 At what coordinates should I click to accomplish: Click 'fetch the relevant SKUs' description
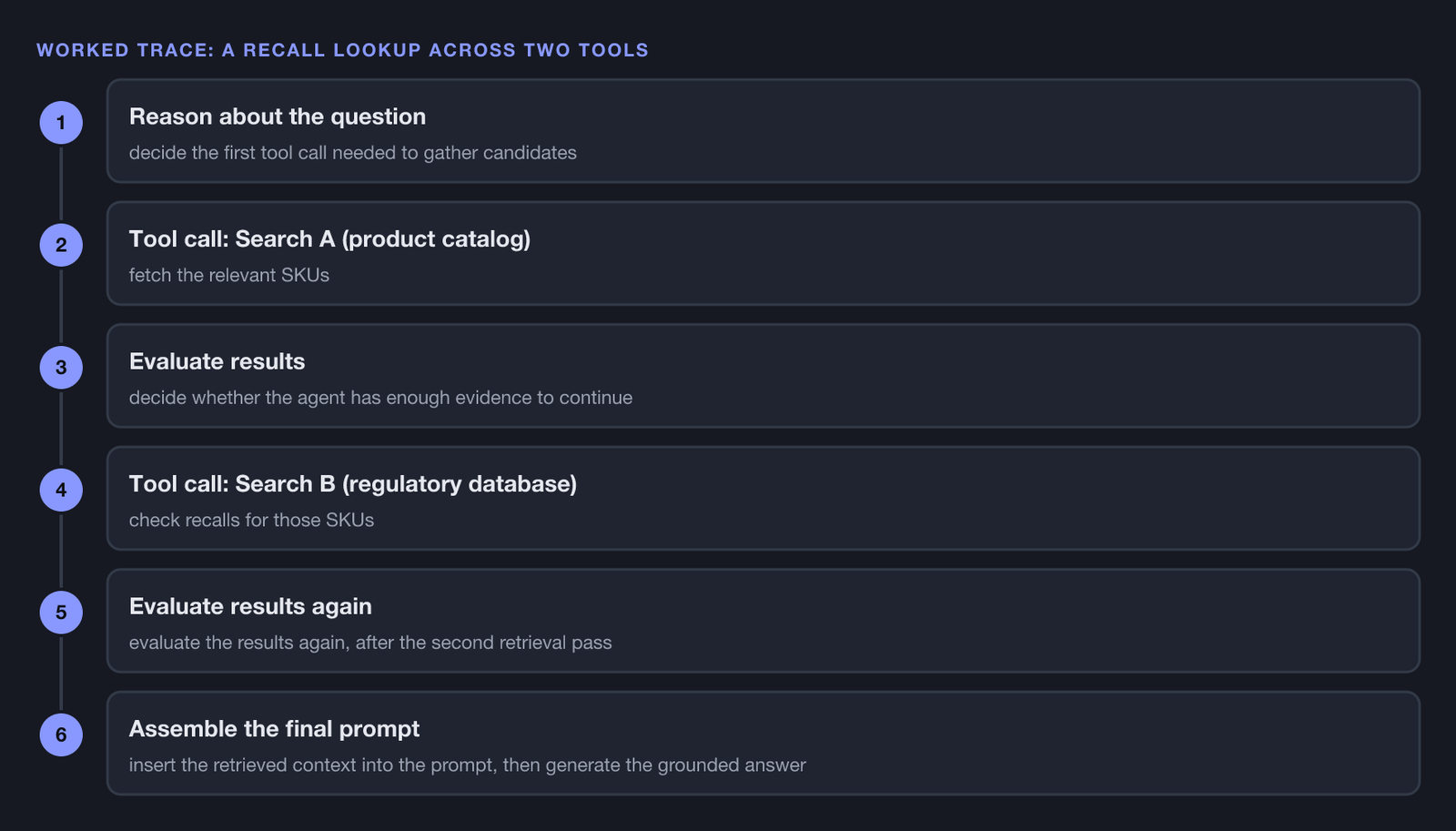[x=229, y=275]
